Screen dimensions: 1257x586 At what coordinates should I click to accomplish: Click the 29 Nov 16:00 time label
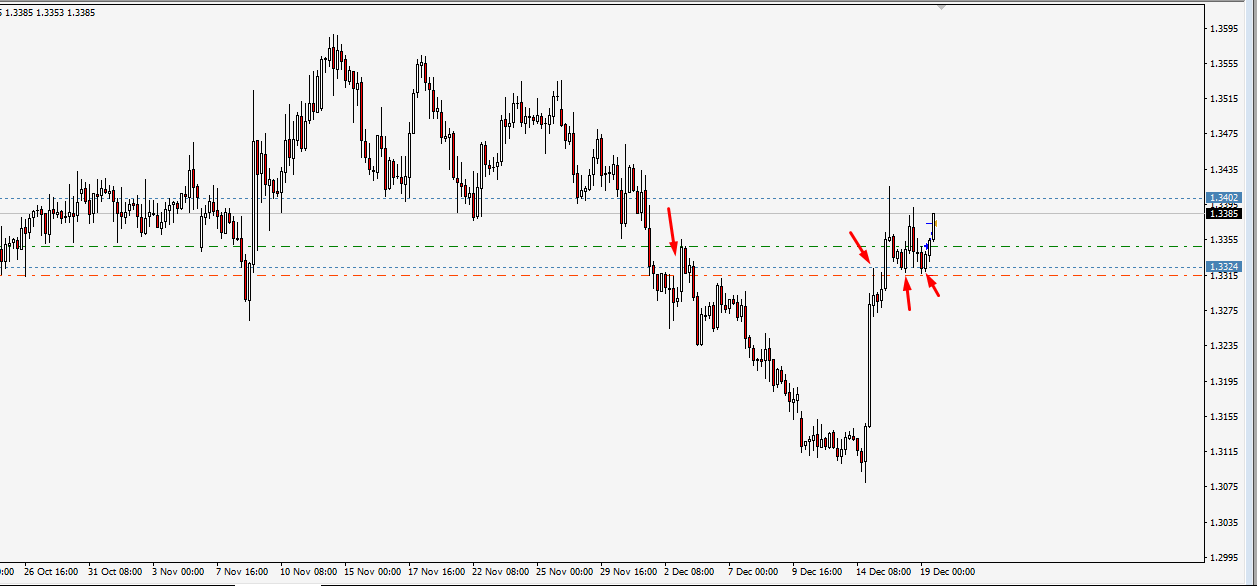tap(628, 572)
